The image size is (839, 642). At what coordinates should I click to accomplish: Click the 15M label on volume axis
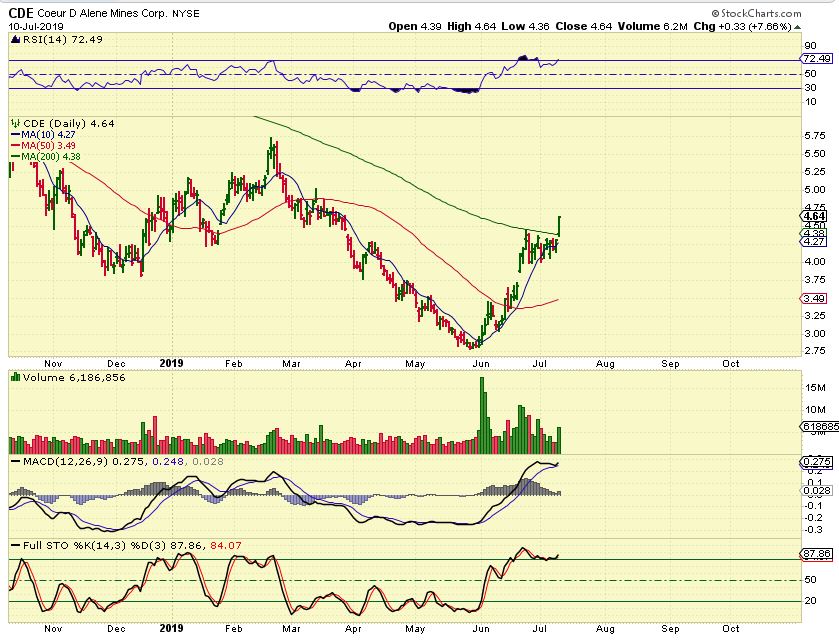pyautogui.click(x=815, y=387)
